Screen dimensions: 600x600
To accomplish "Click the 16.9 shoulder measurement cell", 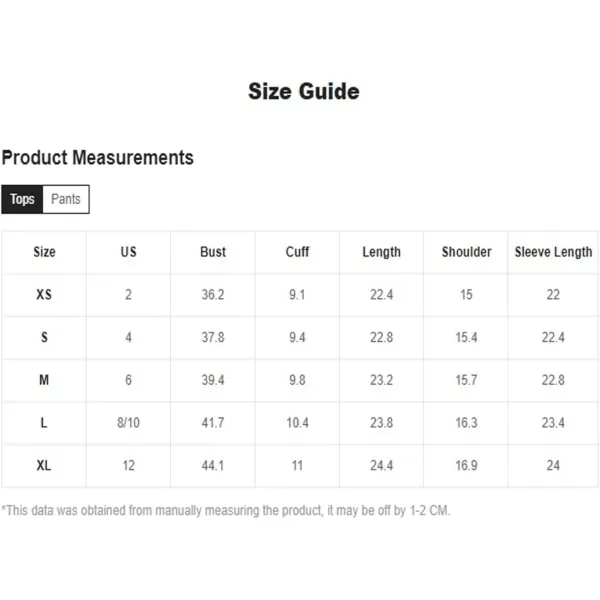I will 467,465.
